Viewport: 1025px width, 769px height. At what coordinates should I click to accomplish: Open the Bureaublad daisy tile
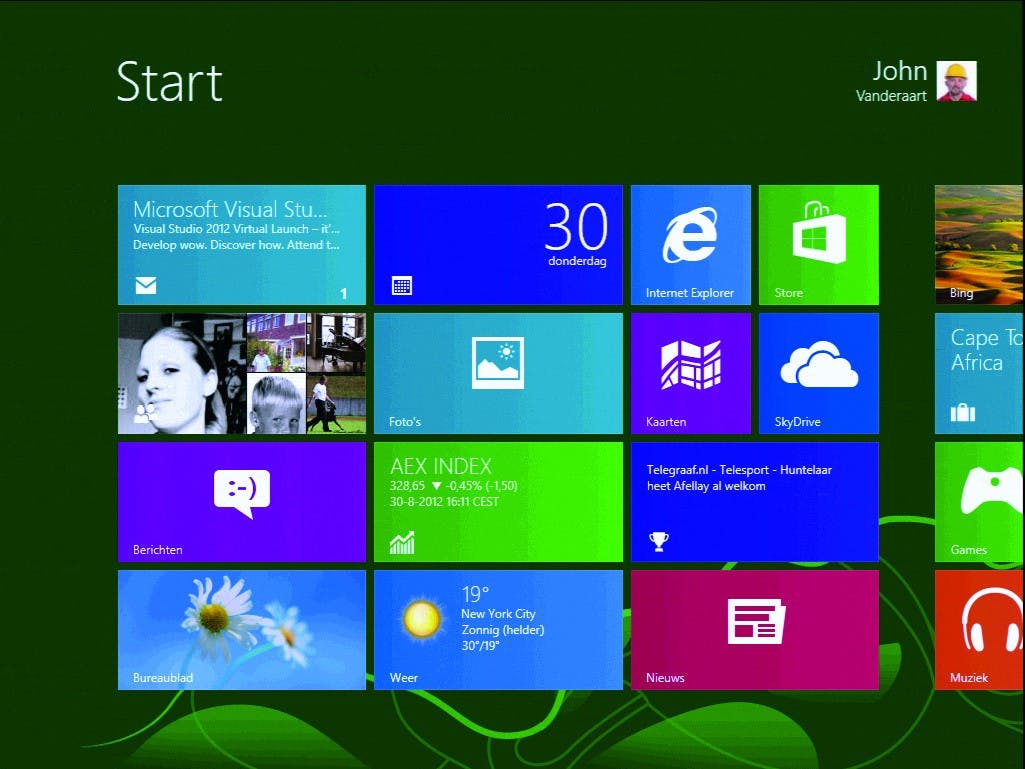[x=242, y=630]
